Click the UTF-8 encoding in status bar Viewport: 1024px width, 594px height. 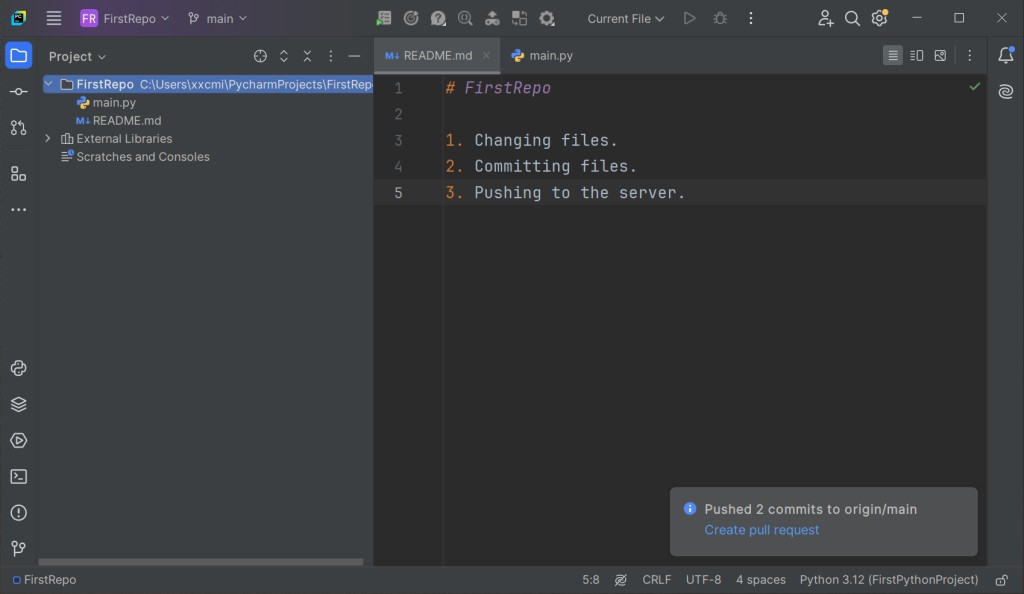703,580
